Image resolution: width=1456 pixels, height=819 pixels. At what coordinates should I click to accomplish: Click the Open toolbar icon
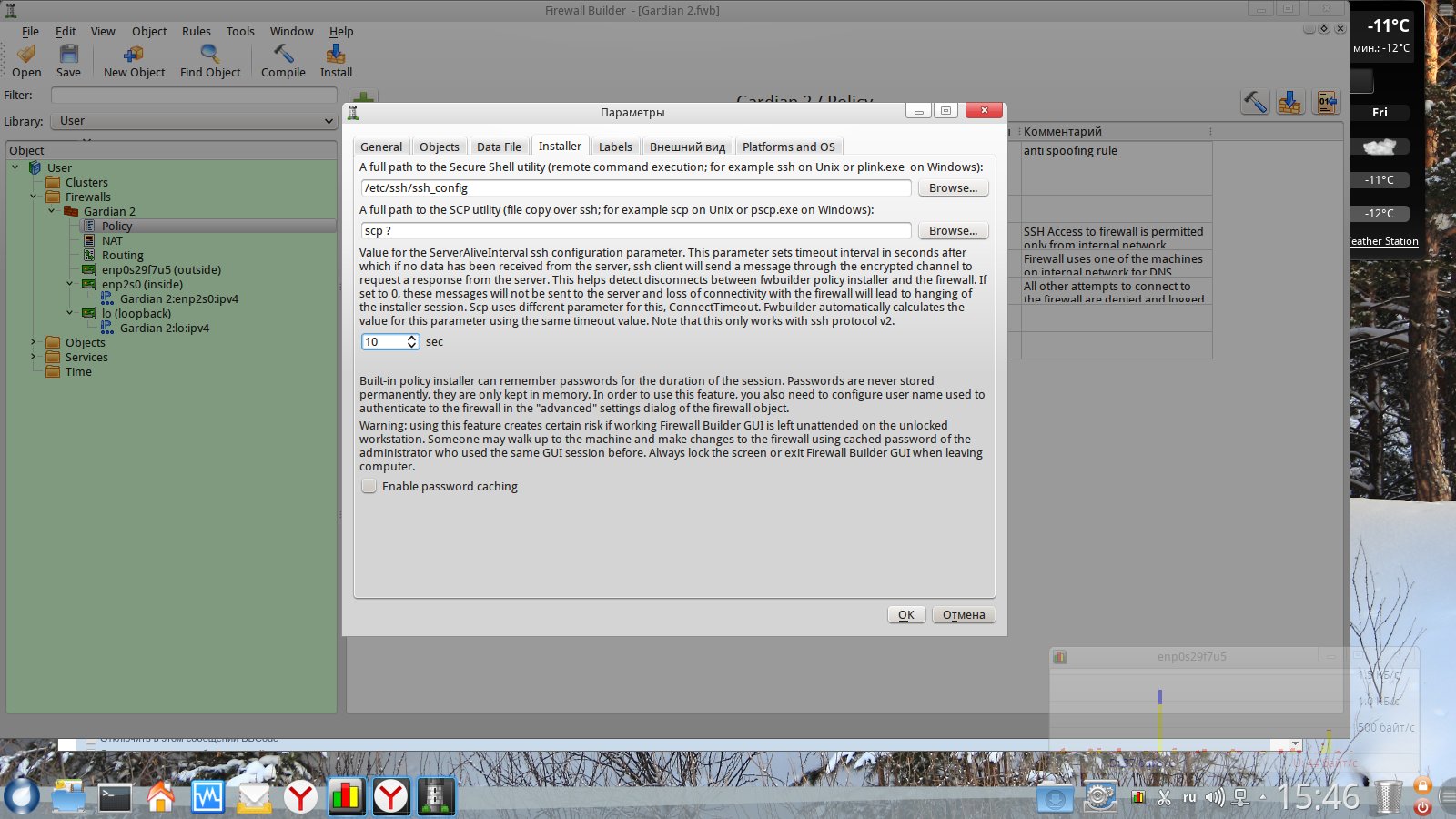coord(26,55)
